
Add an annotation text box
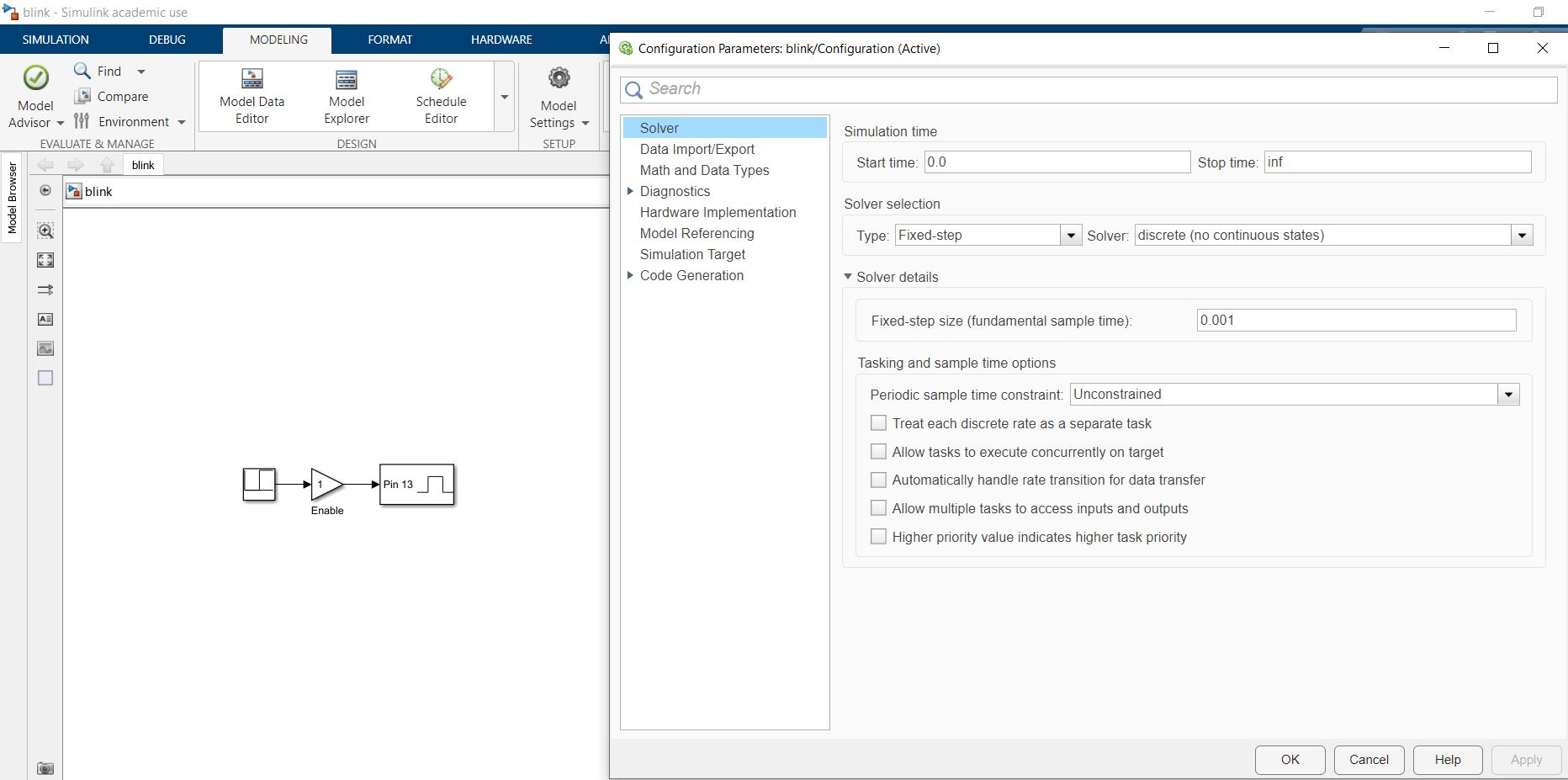coord(45,319)
